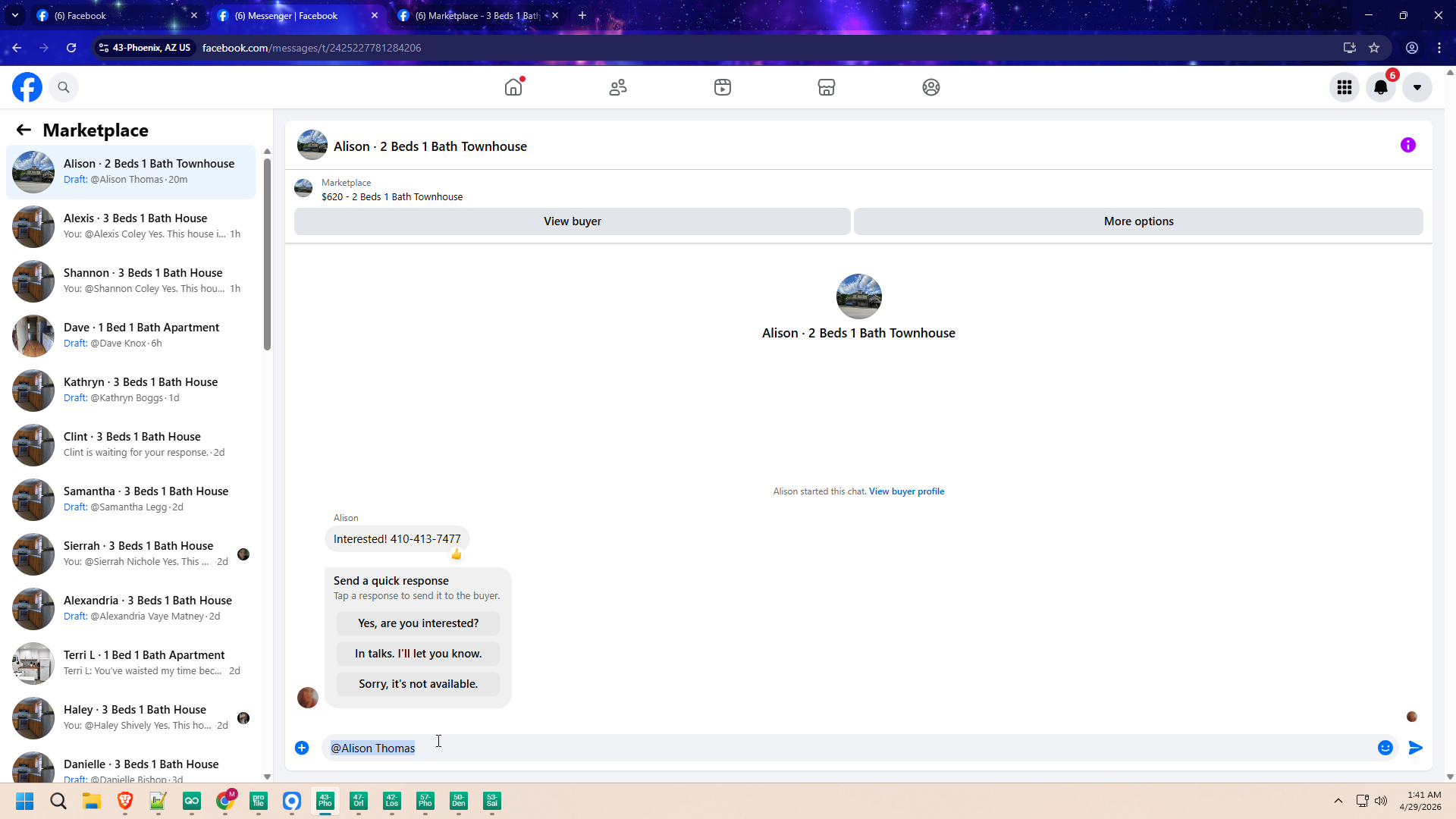Open Facebook Home icon
The image size is (1456, 819).
tap(513, 87)
